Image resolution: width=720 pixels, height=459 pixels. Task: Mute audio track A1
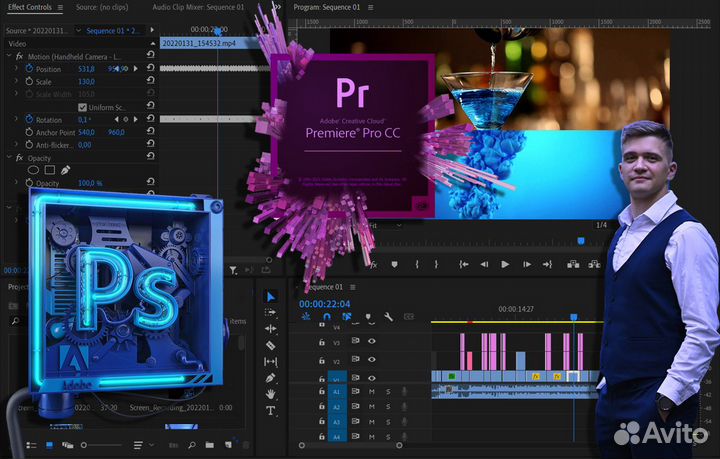pos(371,392)
